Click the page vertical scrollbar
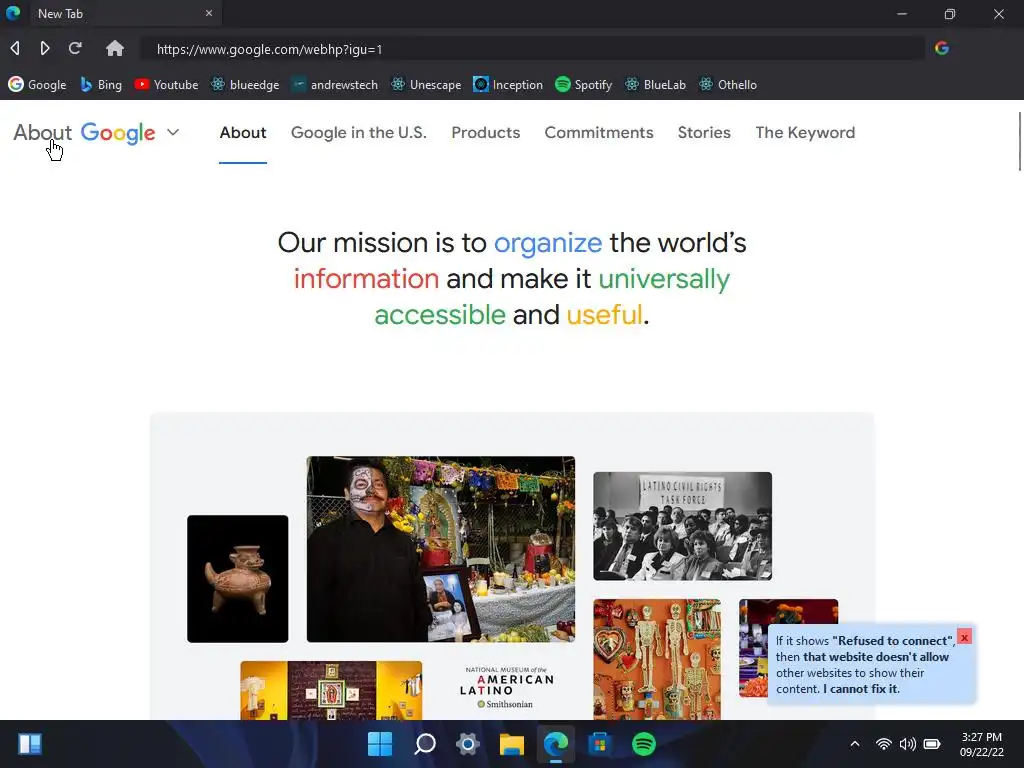The image size is (1024, 768). pos(1019,141)
